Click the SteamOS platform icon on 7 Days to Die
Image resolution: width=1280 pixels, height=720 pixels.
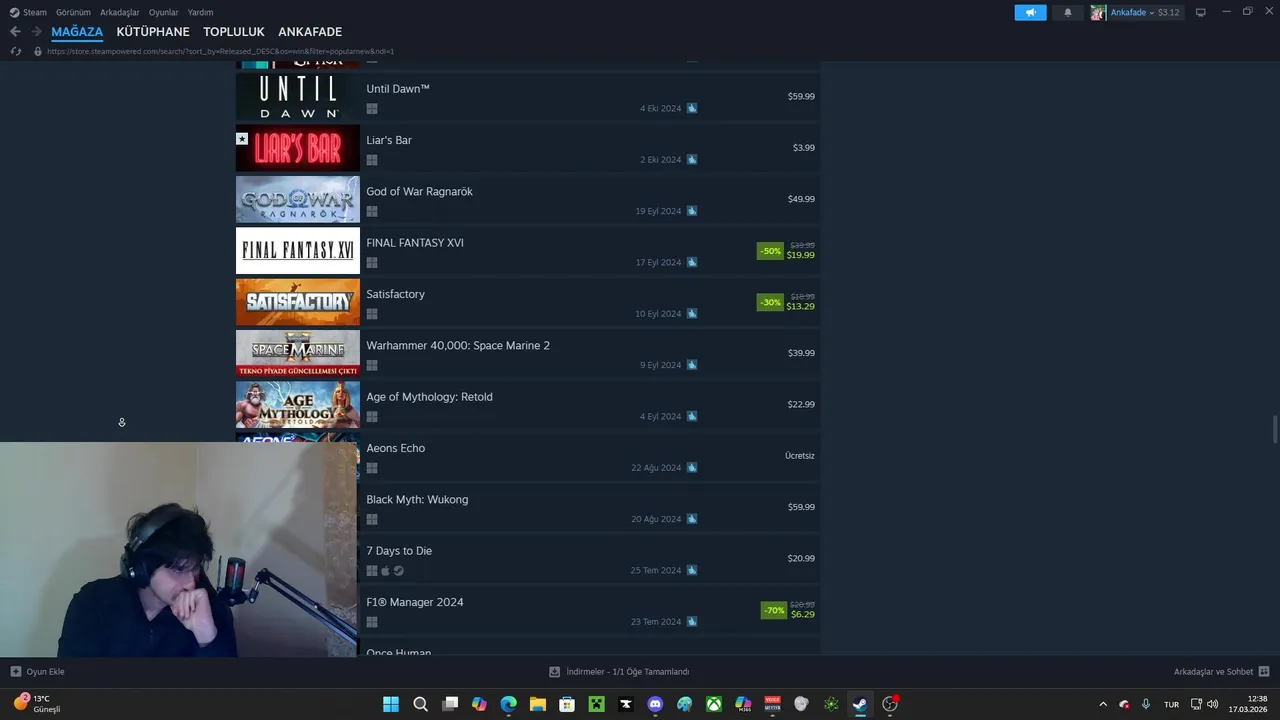[398, 571]
